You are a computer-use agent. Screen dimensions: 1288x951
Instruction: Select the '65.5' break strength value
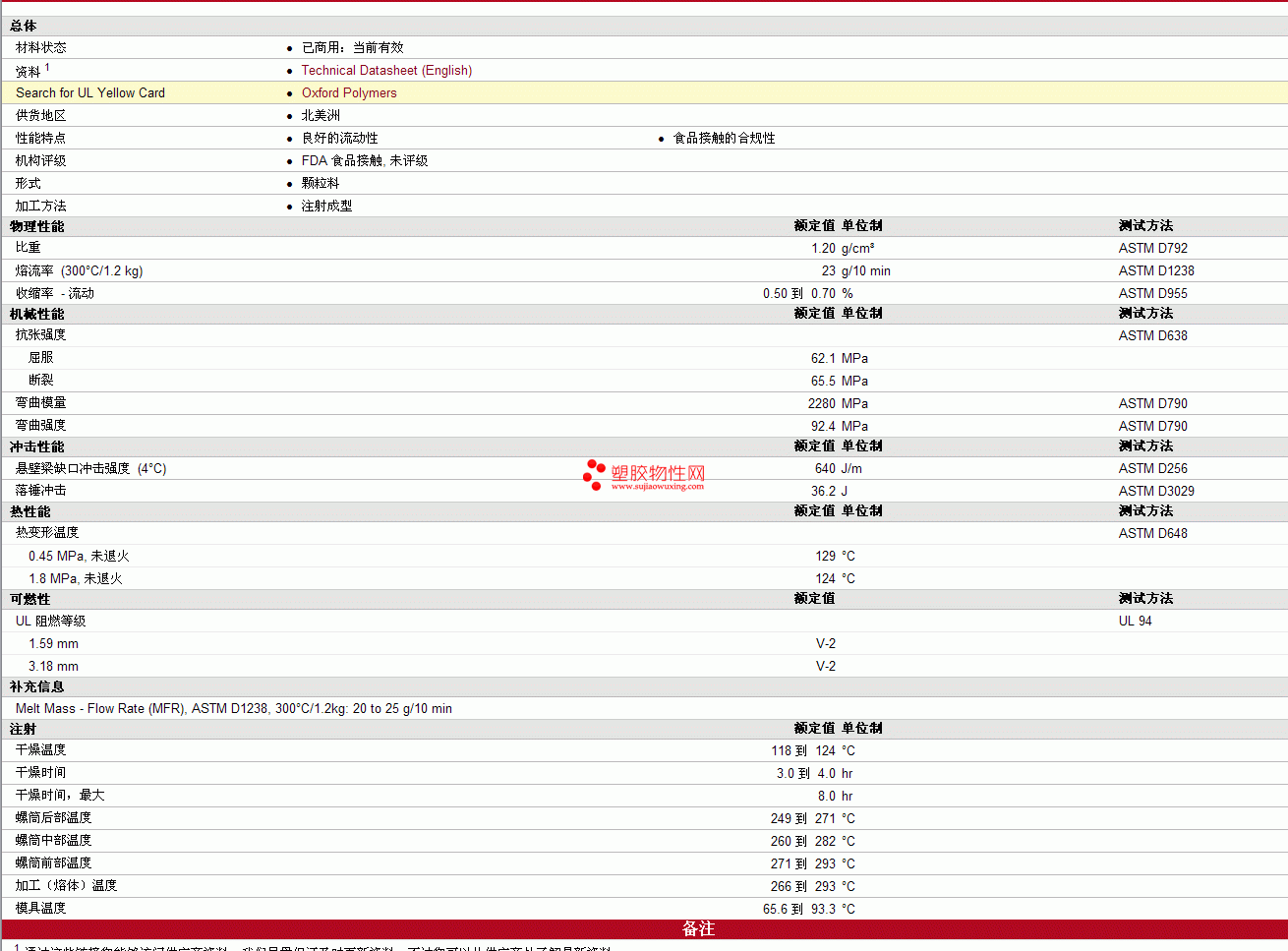click(823, 382)
